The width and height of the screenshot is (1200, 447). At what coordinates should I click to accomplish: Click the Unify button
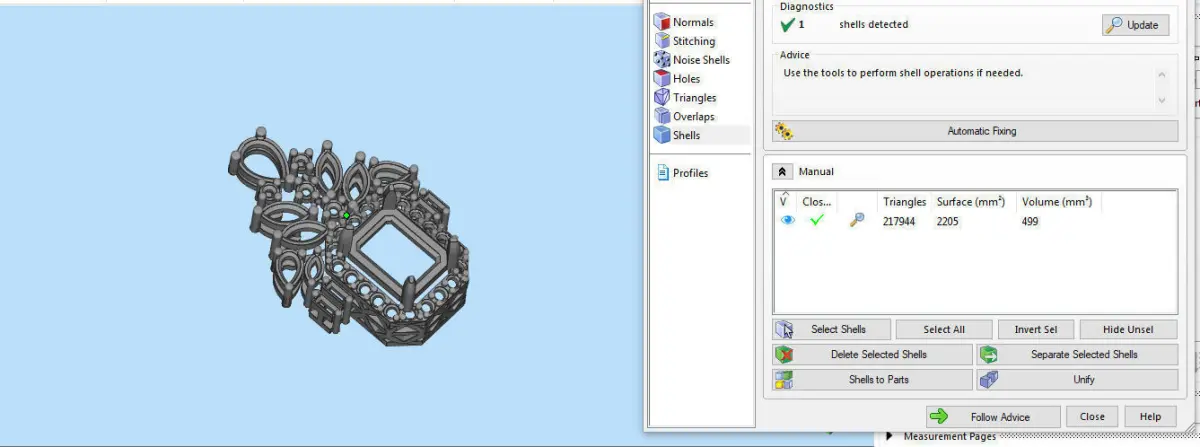click(x=1077, y=379)
